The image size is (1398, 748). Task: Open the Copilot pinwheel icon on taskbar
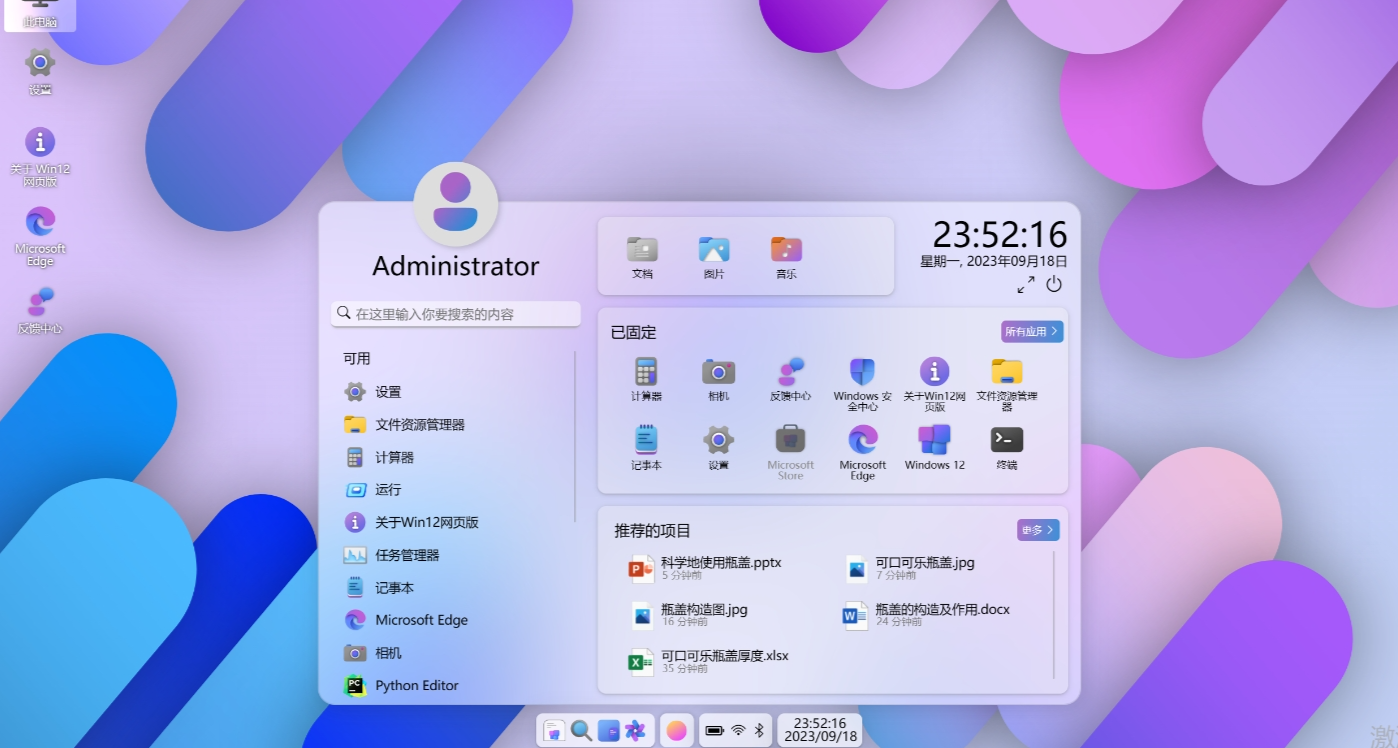[x=635, y=731]
